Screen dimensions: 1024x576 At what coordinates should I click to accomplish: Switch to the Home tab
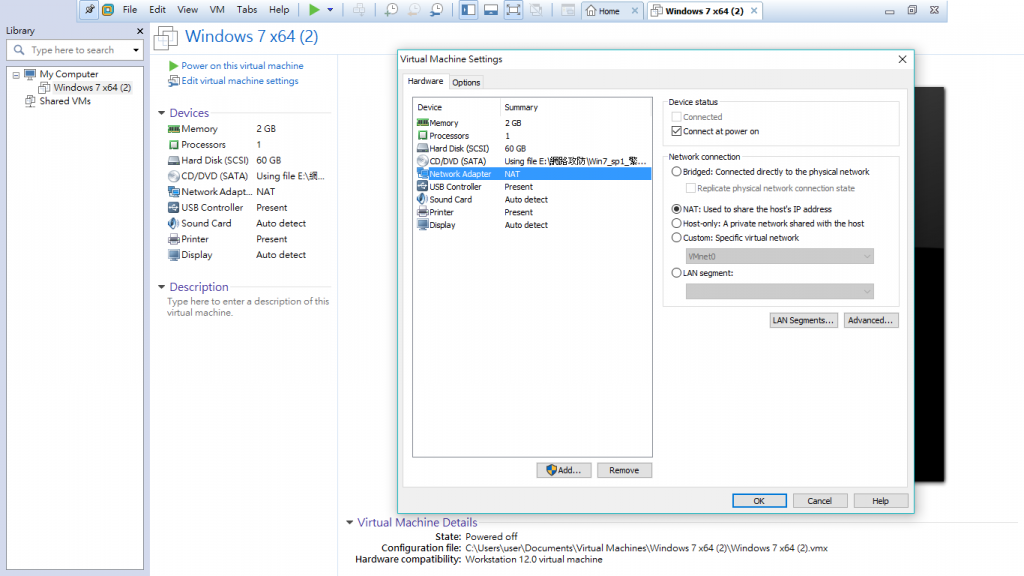click(603, 10)
